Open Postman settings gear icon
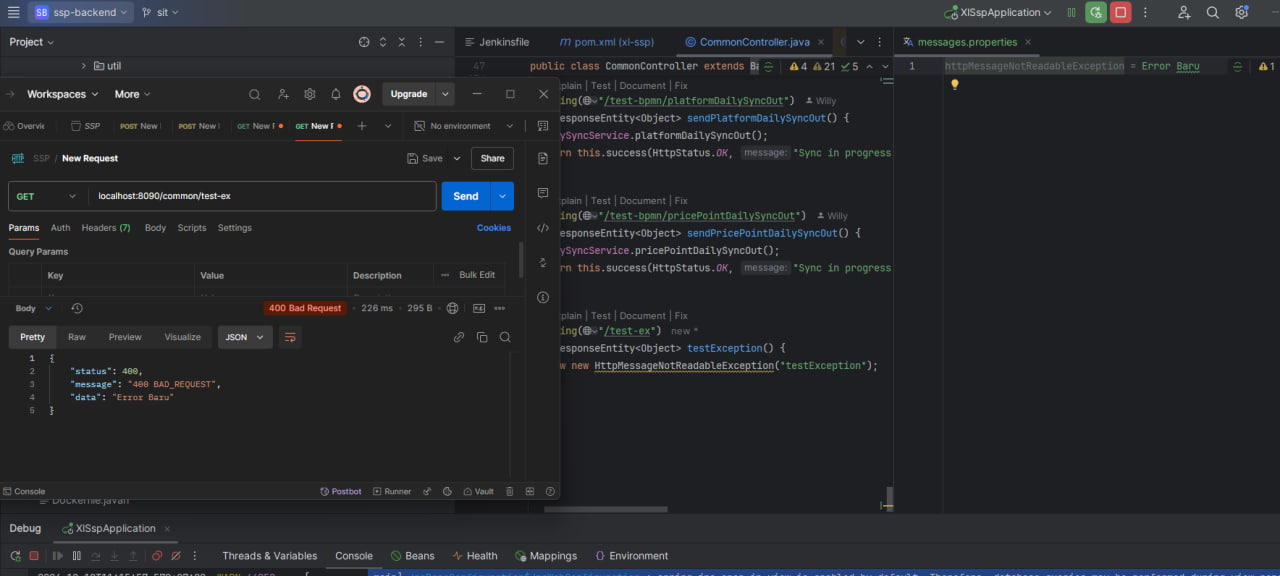This screenshot has width=1280, height=576. tap(310, 94)
